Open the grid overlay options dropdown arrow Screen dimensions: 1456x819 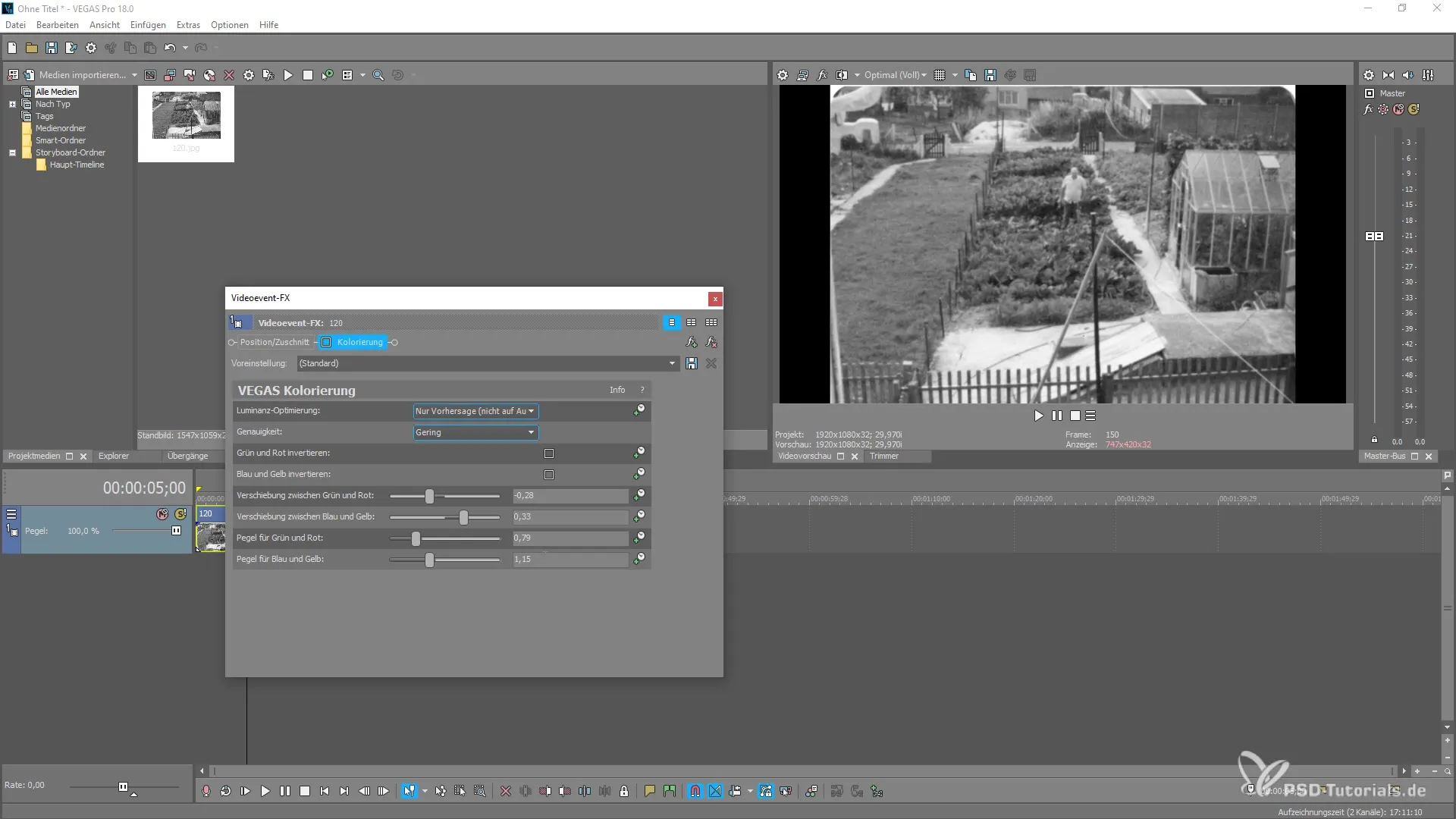(x=955, y=75)
